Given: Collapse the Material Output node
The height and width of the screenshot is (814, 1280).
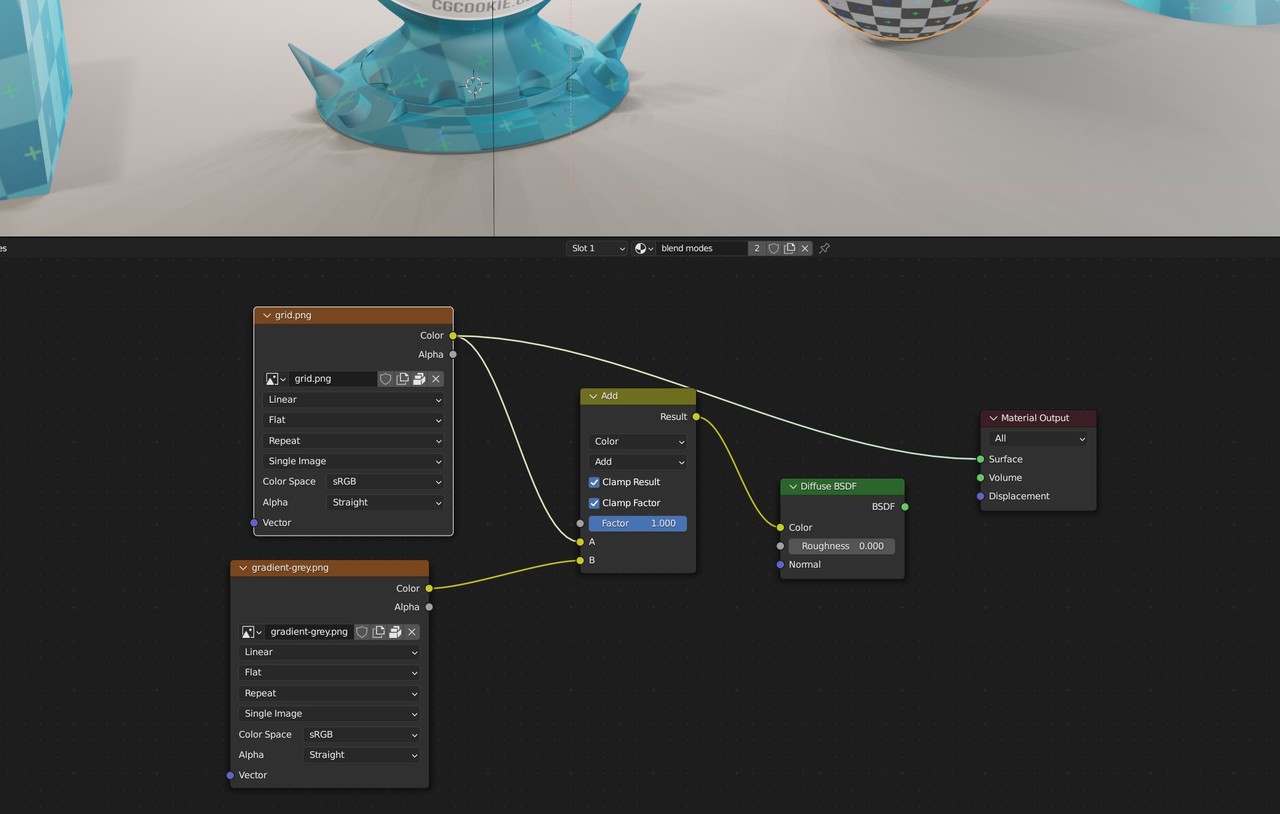Looking at the screenshot, I should [993, 418].
